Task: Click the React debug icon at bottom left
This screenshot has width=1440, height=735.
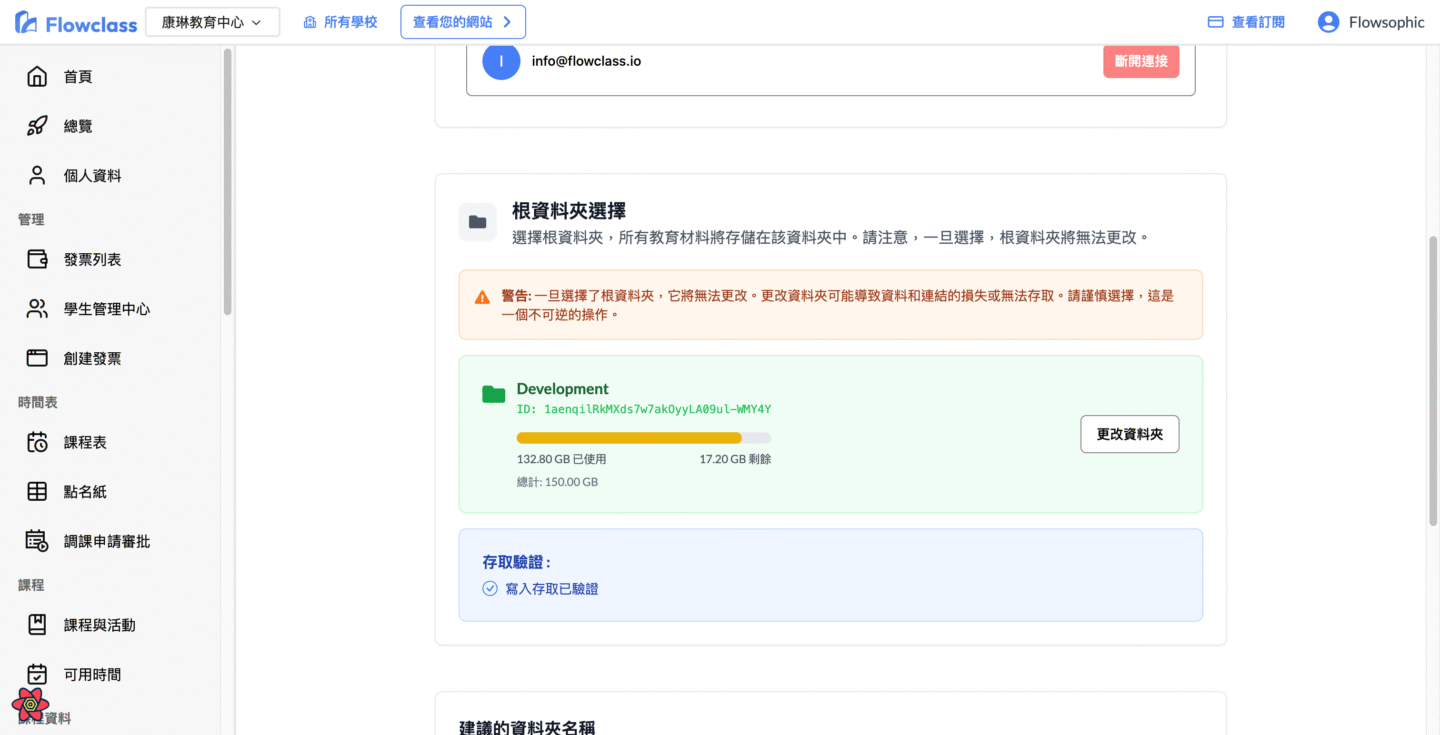Action: [30, 704]
